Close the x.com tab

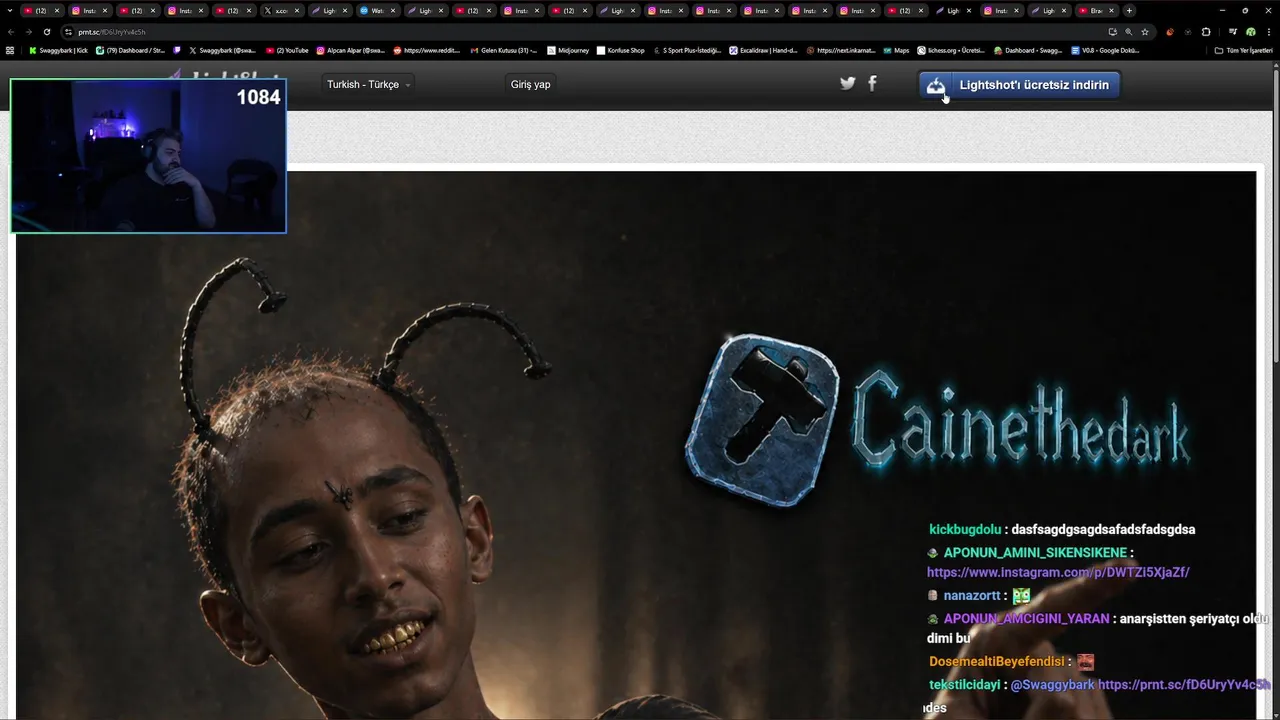pyautogui.click(x=297, y=11)
